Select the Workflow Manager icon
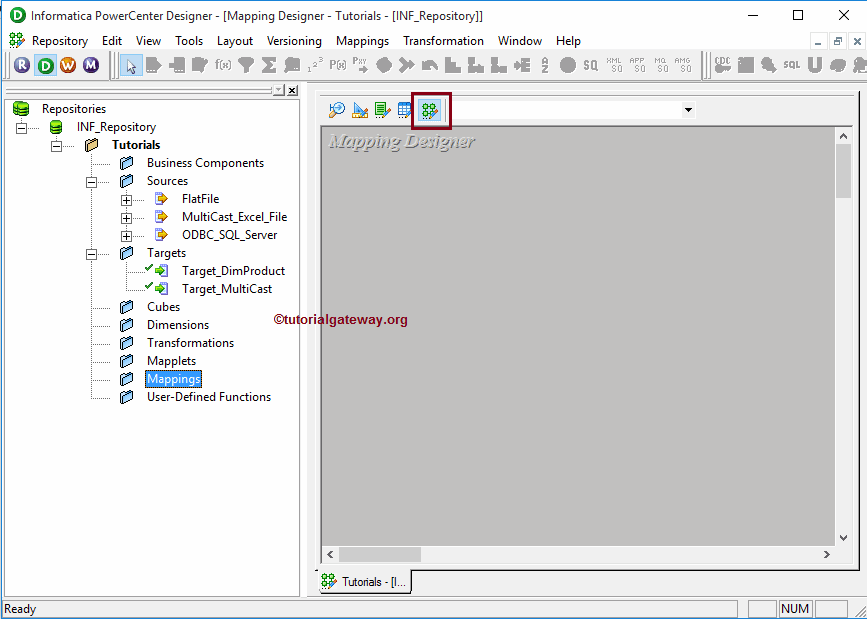Viewport: 867px width, 619px height. point(67,64)
